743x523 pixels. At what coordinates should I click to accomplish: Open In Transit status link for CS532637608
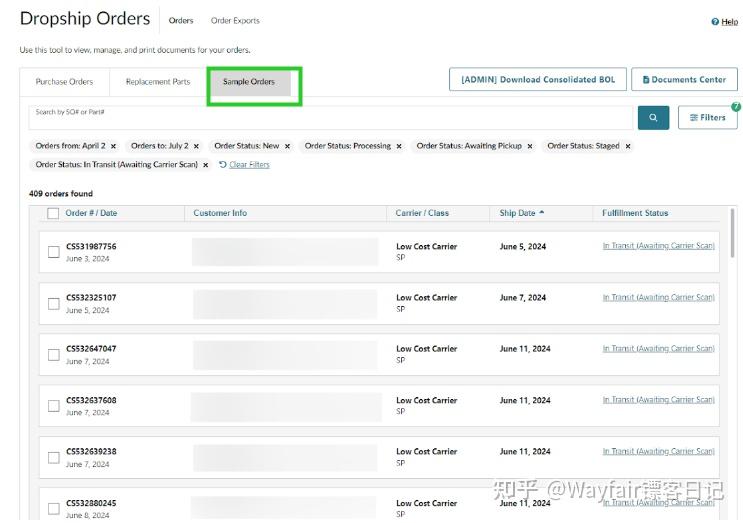[x=659, y=400]
